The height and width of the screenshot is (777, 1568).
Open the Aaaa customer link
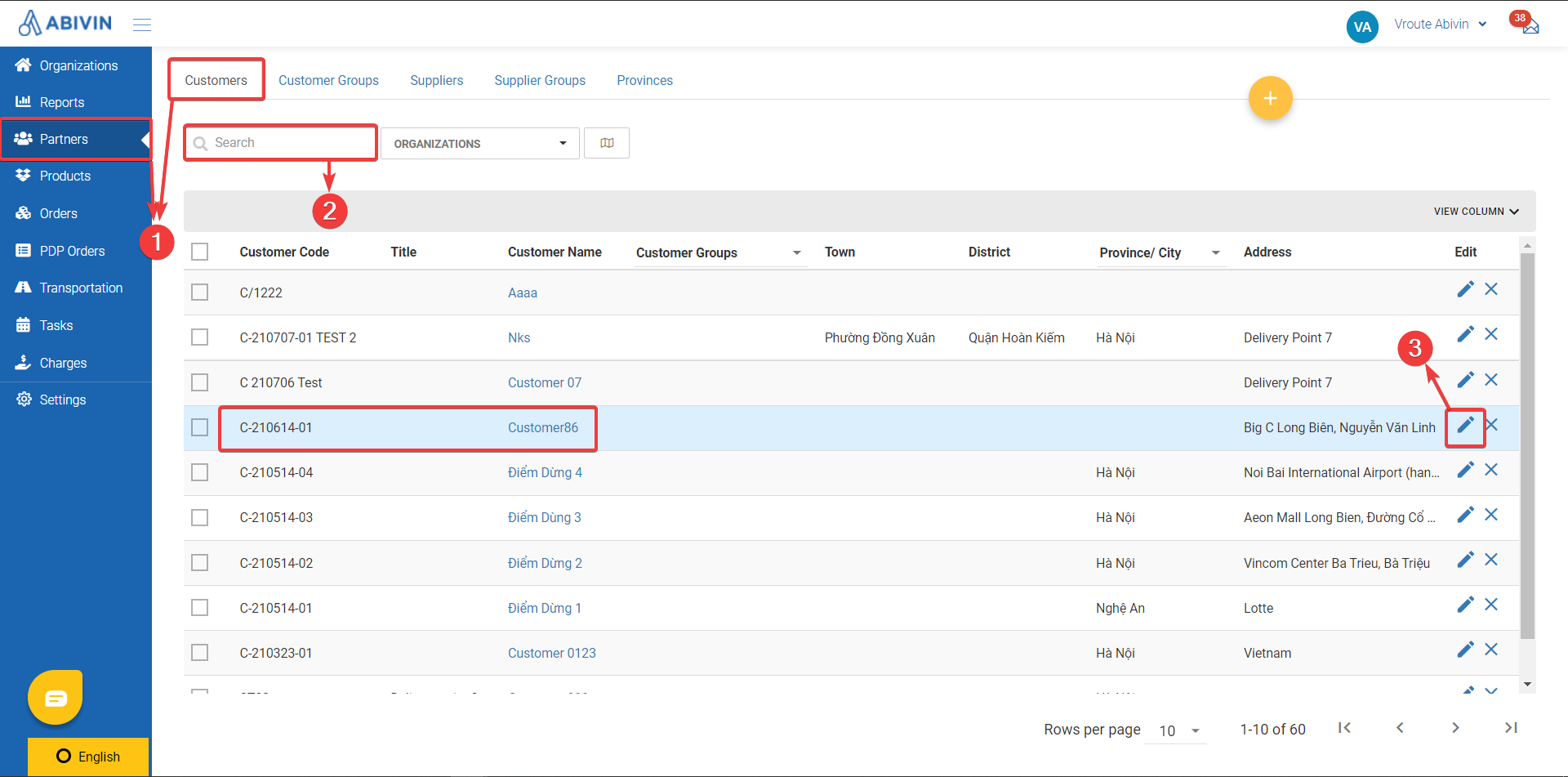click(x=523, y=292)
